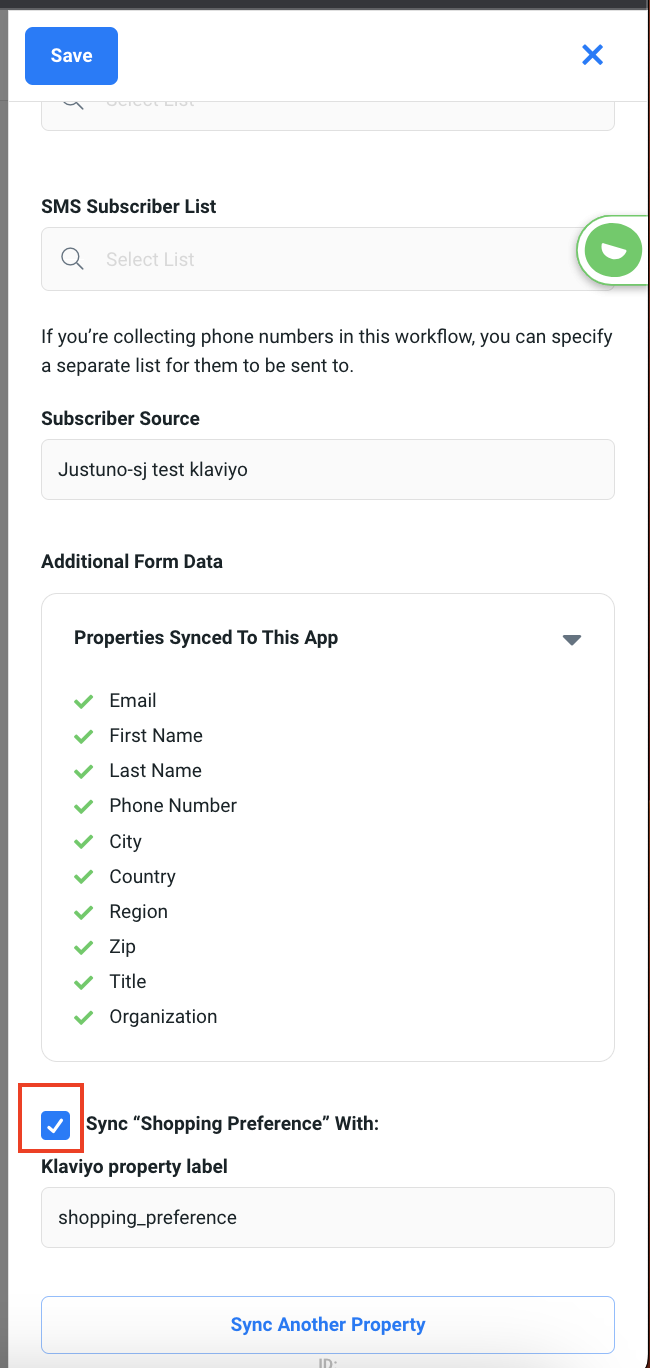Edit the Klaviyo property label field
The width and height of the screenshot is (650, 1368).
328,1218
